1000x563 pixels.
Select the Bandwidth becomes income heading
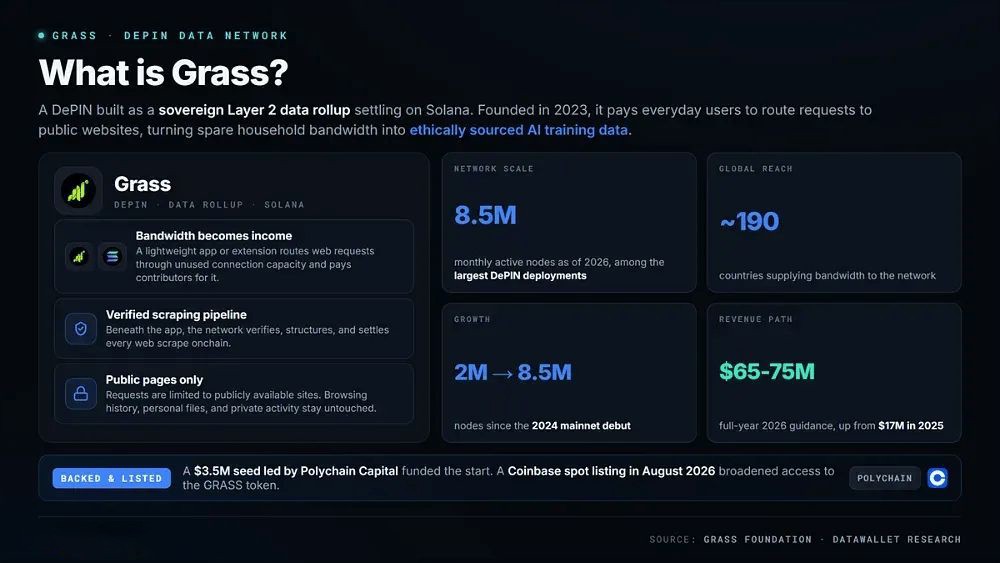pyautogui.click(x=214, y=236)
